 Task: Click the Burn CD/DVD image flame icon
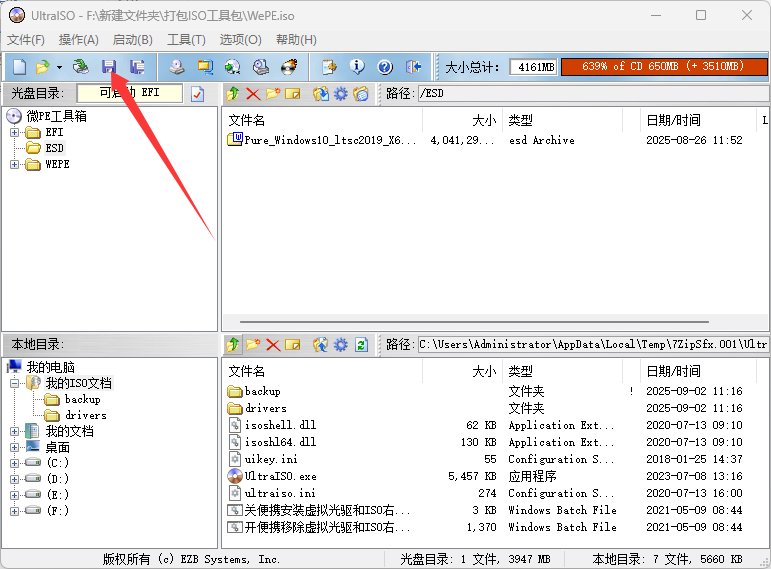(289, 67)
